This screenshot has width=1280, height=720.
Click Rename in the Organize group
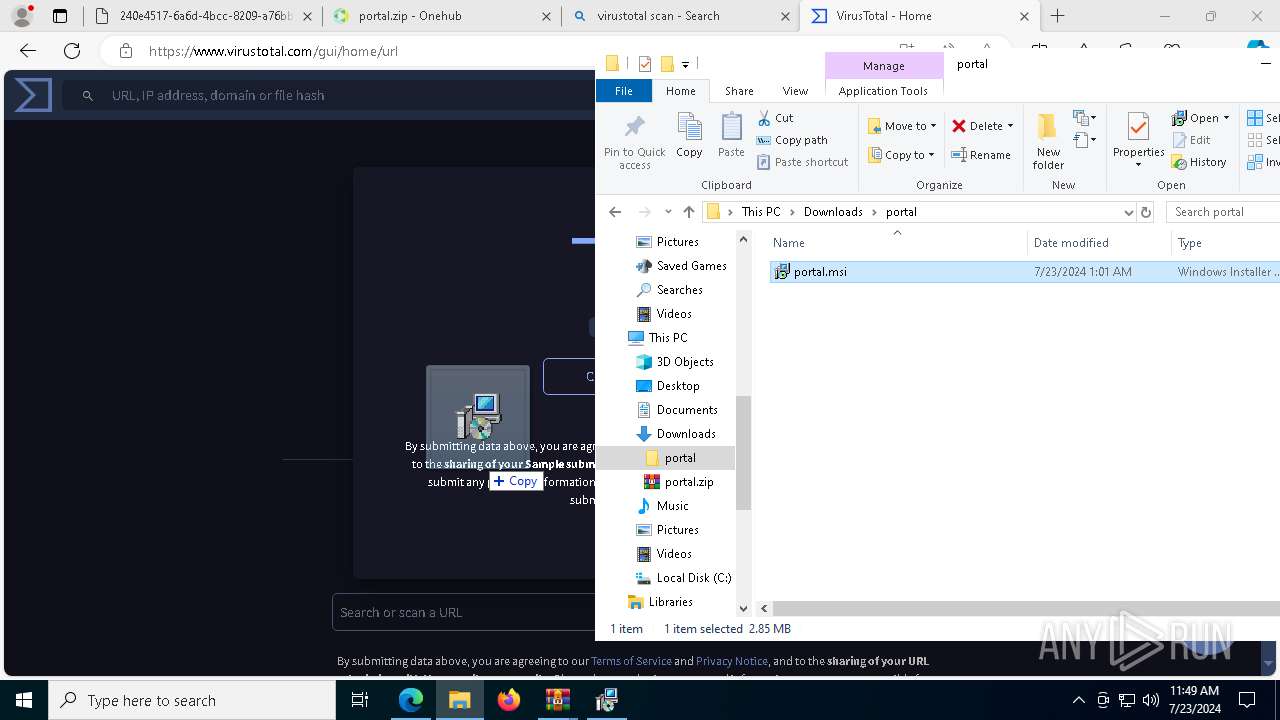point(981,155)
